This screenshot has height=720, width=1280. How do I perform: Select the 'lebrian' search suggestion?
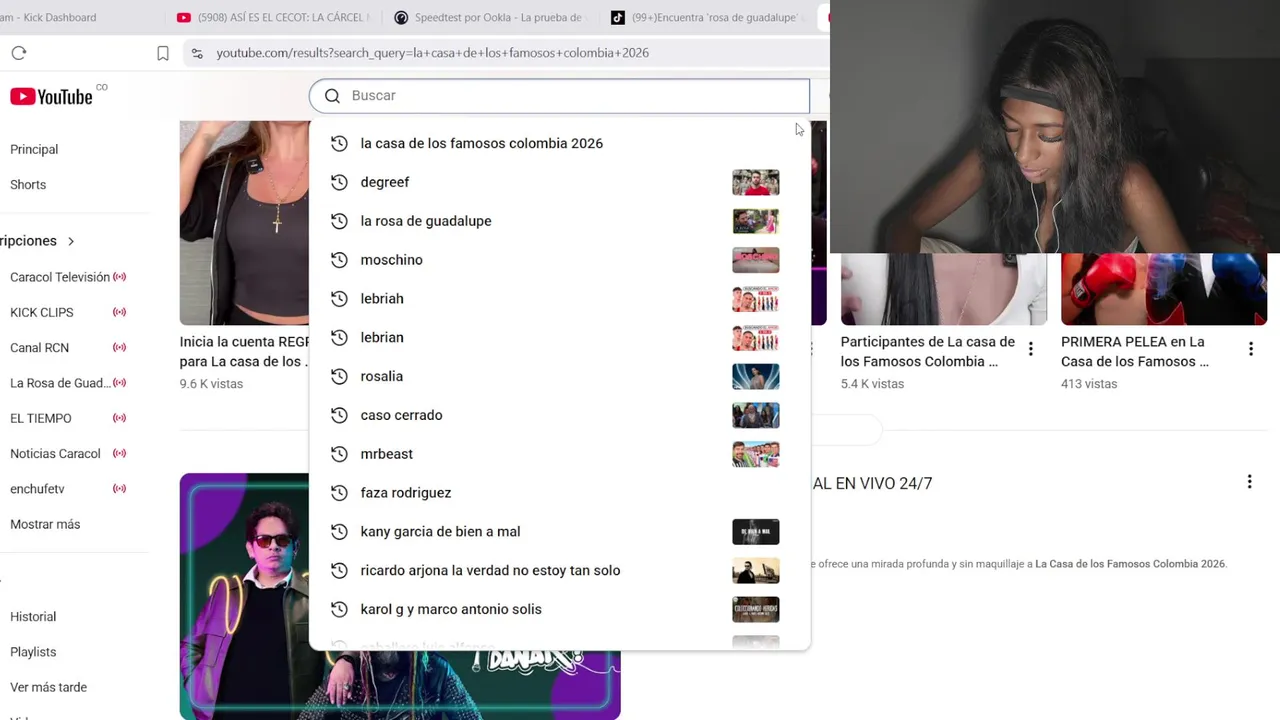(x=382, y=338)
